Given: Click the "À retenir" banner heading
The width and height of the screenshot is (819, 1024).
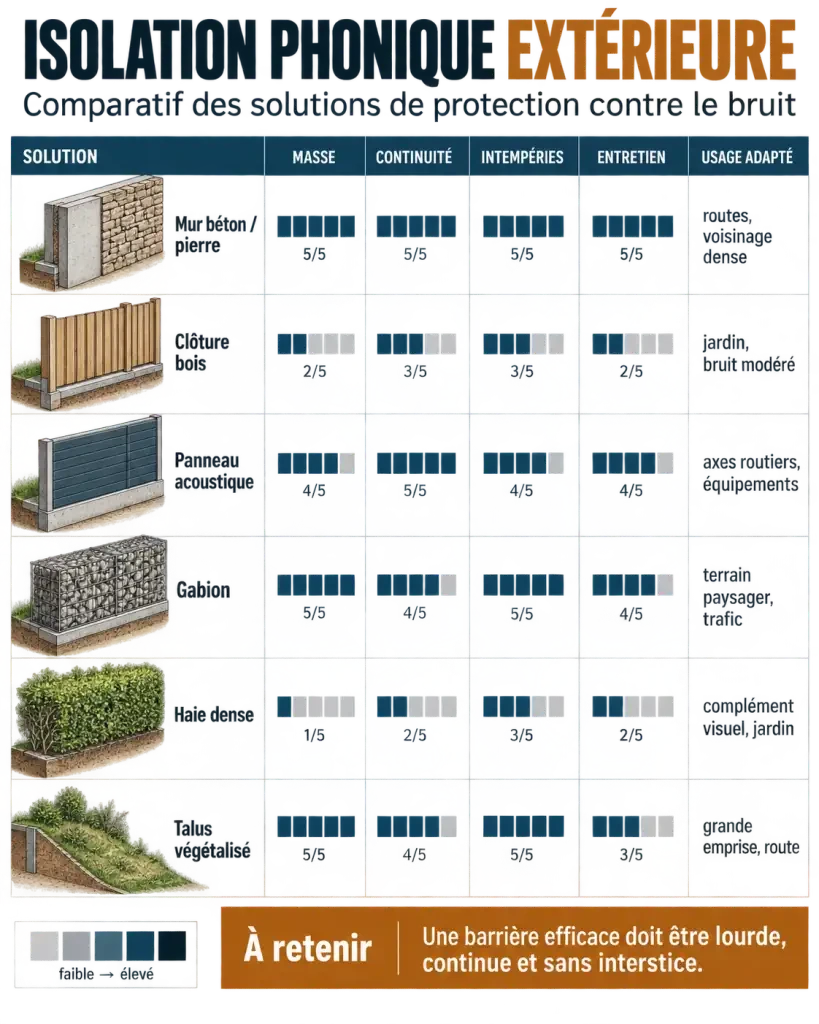Looking at the screenshot, I should click(308, 948).
